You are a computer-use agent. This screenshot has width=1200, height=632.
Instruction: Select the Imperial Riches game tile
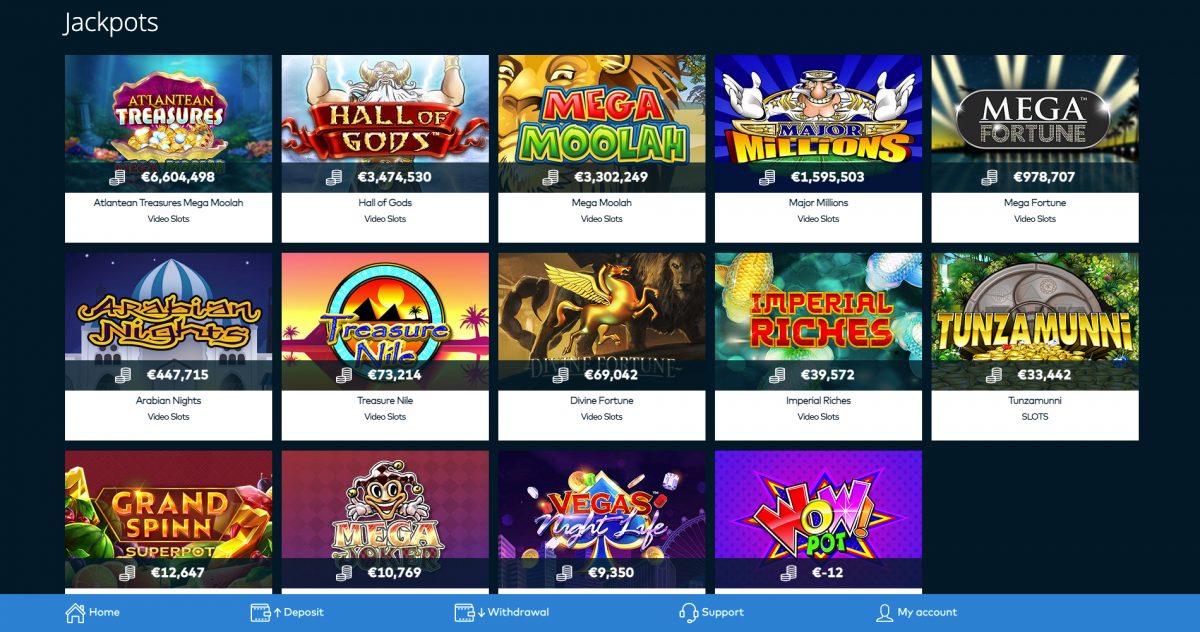pyautogui.click(x=819, y=346)
